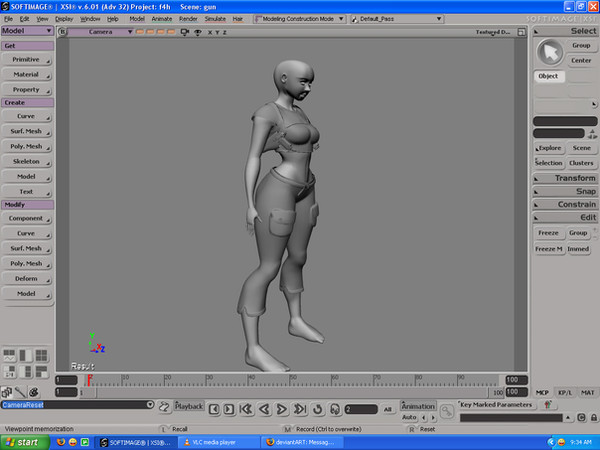This screenshot has width=600, height=450.
Task: Open Firefox from the quick launch bar
Action: [x=61, y=441]
